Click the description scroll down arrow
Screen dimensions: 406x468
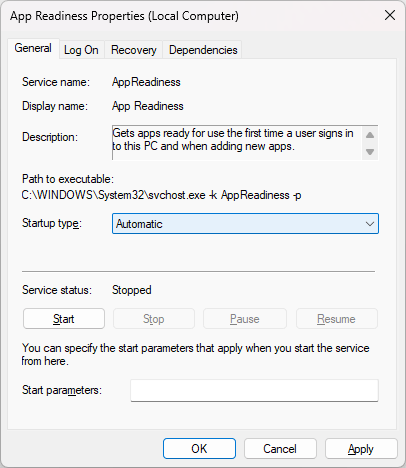coord(370,152)
